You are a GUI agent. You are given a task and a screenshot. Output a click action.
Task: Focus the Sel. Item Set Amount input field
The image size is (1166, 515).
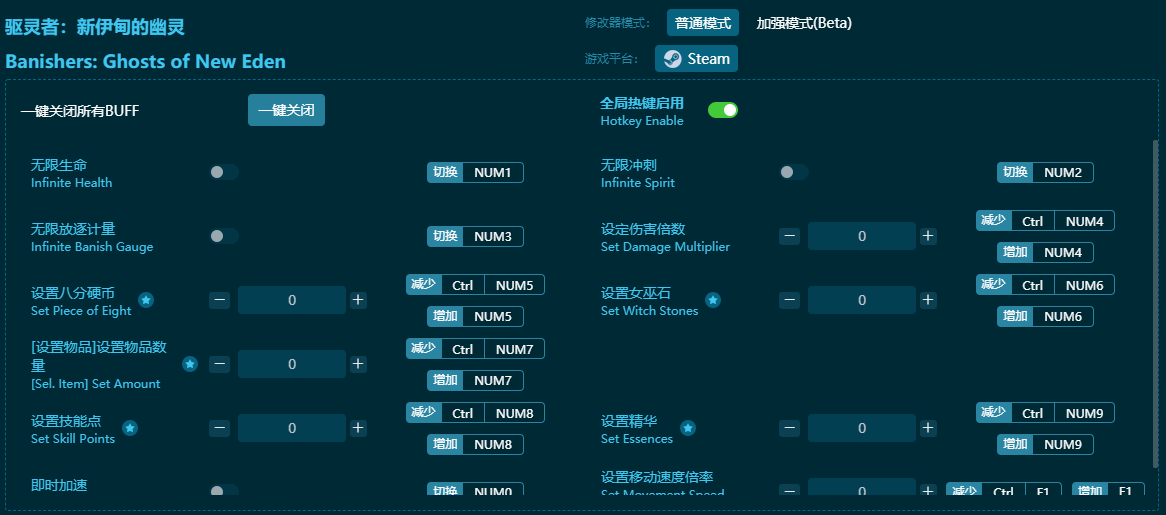tap(292, 364)
